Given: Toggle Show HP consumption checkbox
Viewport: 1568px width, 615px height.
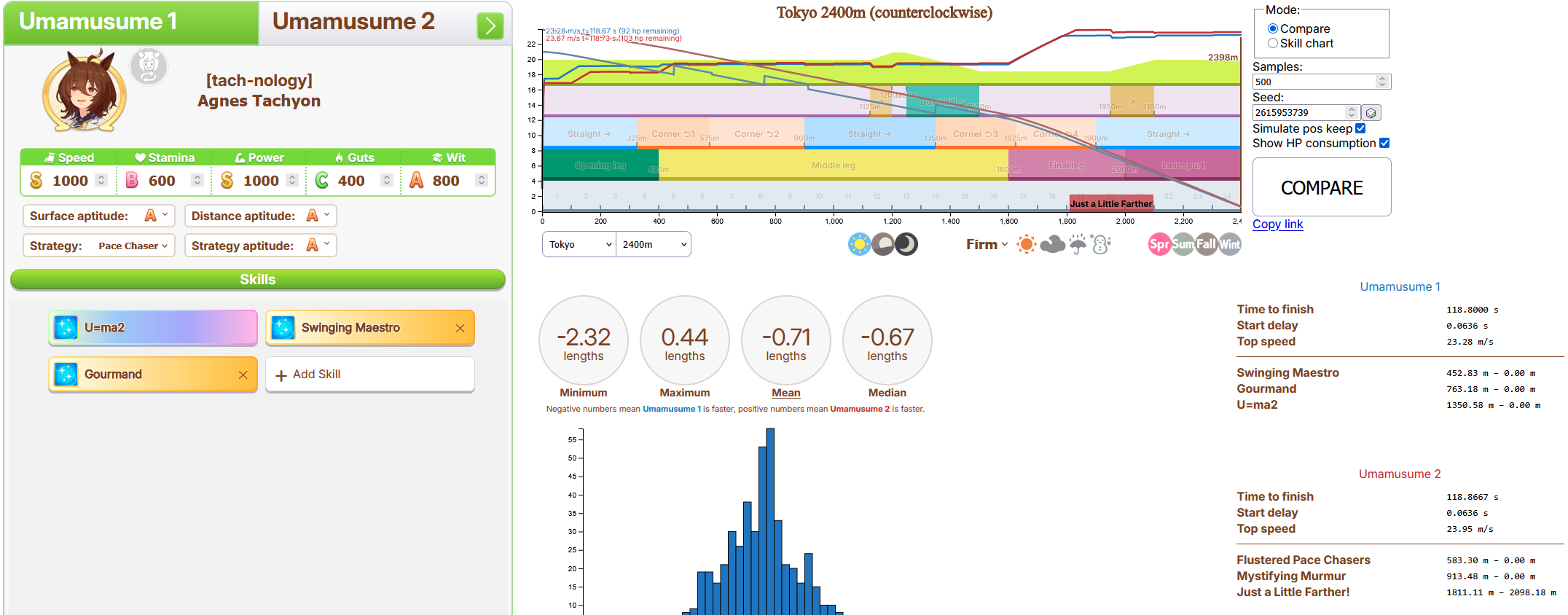Looking at the screenshot, I should click(1384, 143).
